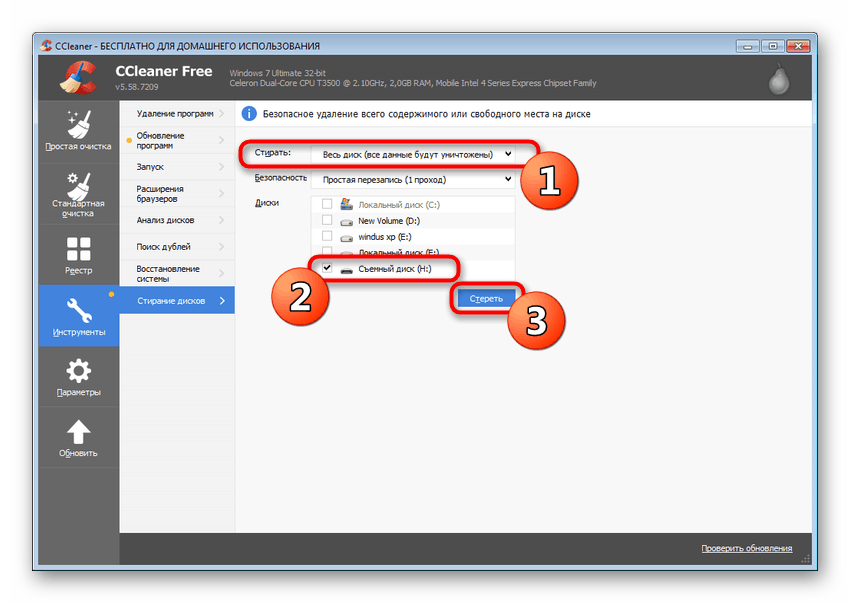Click the Локальный диск (C:) drive icon
This screenshot has width=850, height=603.
[x=346, y=204]
